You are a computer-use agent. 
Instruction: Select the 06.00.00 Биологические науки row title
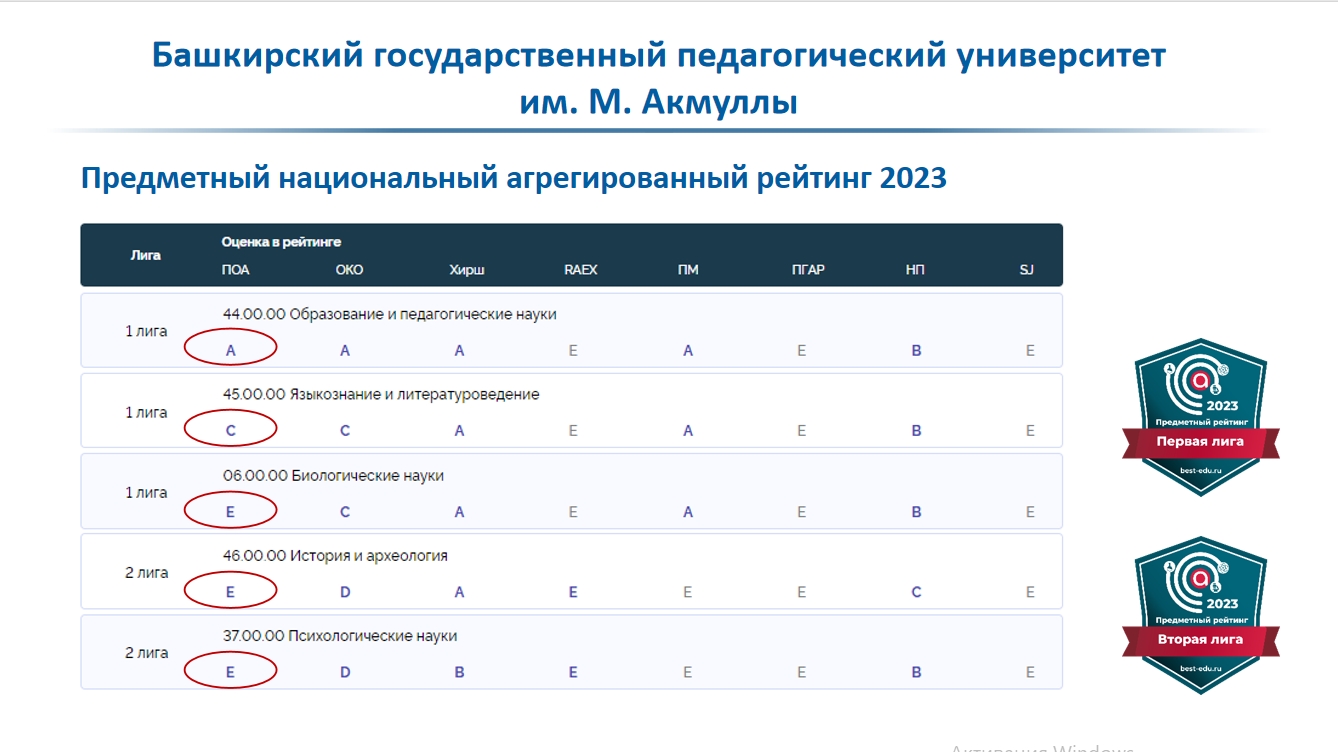[x=333, y=475]
